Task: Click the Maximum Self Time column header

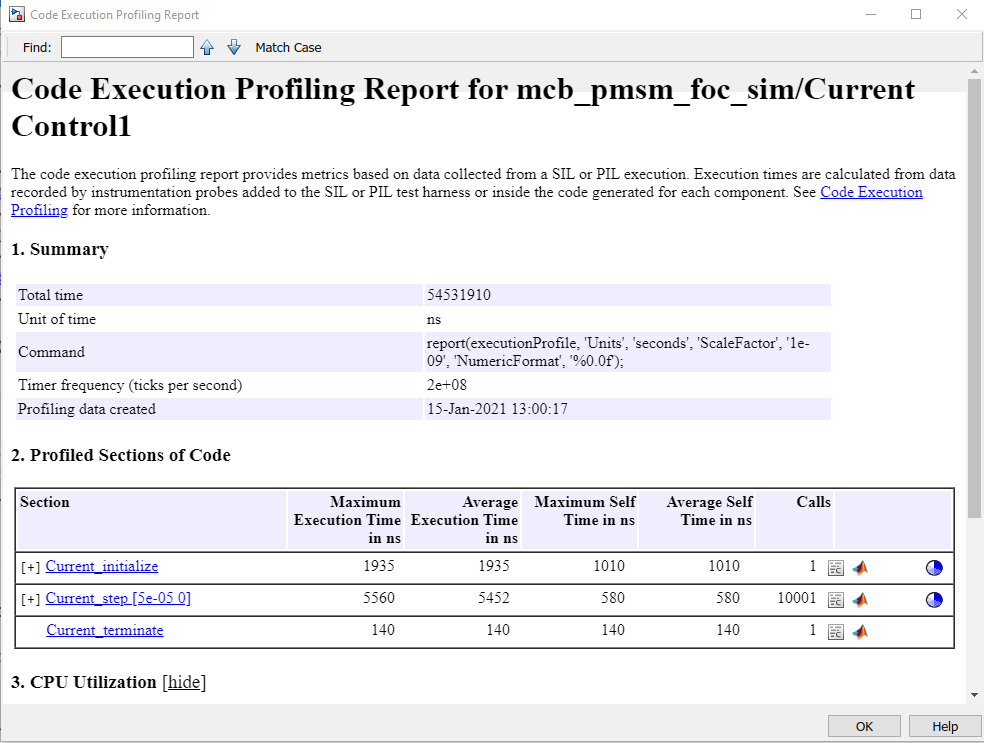Action: (580, 520)
